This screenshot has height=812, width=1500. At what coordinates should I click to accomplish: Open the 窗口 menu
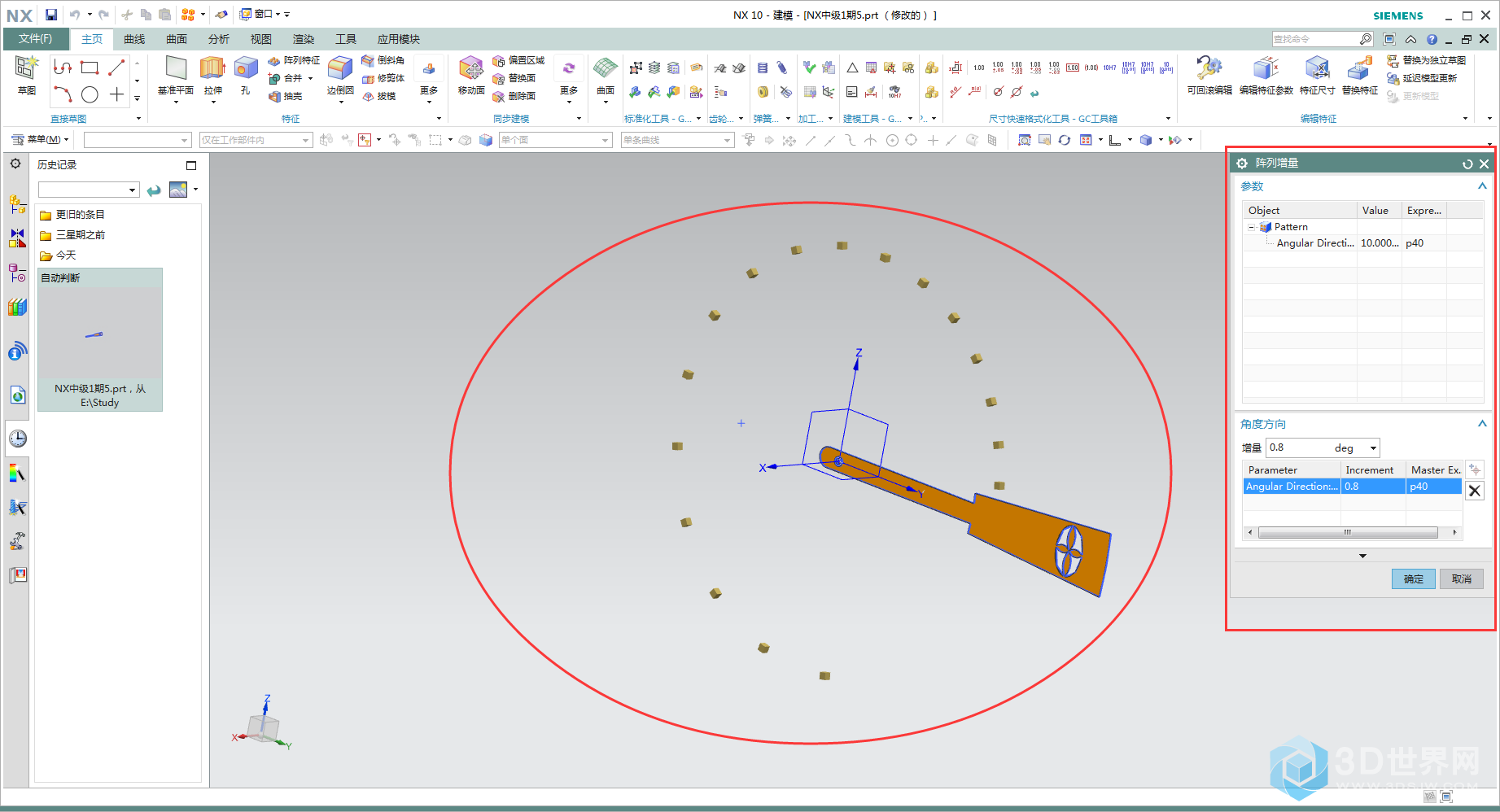tap(259, 15)
